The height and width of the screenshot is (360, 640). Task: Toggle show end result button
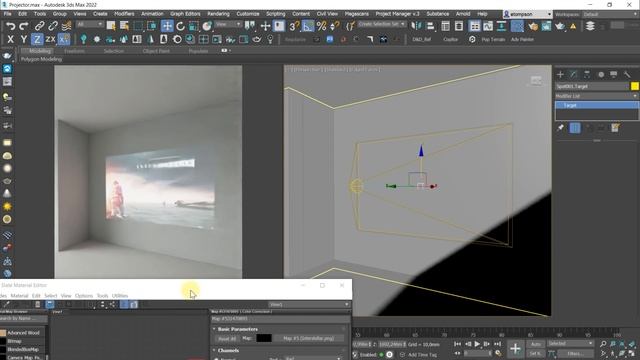click(575, 128)
